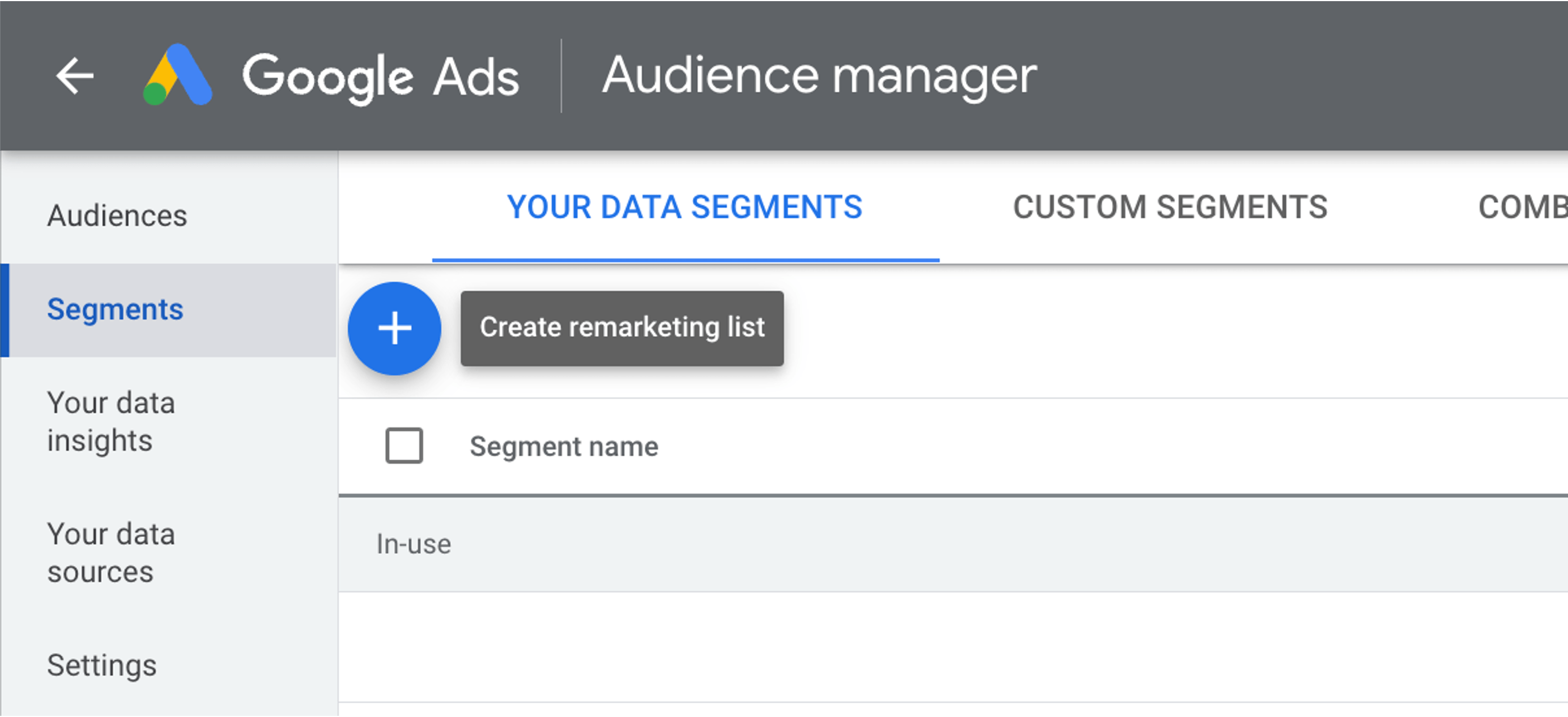Open Settings in the sidebar

click(x=101, y=665)
